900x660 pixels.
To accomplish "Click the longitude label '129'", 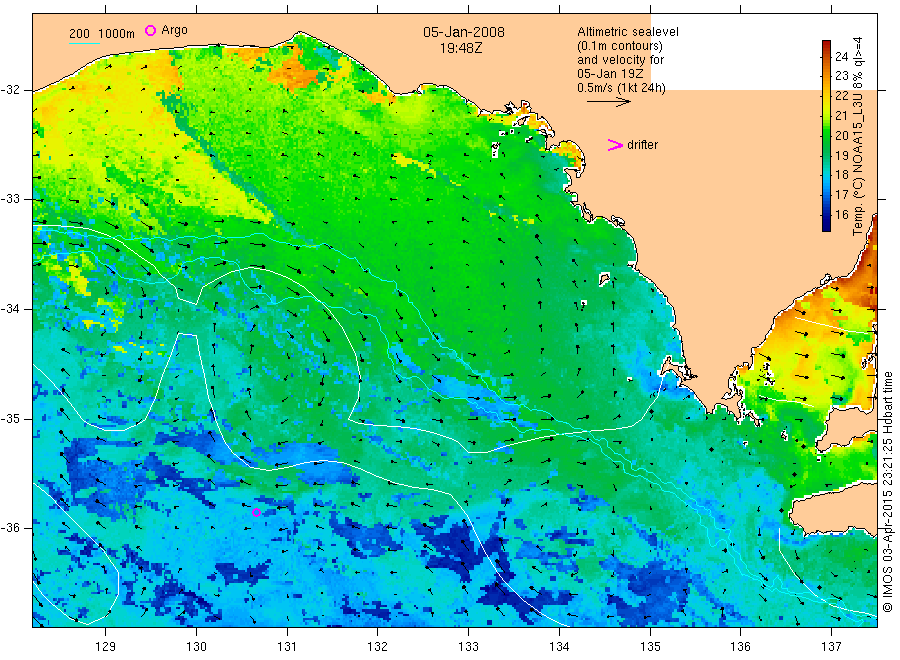I will pos(106,647).
